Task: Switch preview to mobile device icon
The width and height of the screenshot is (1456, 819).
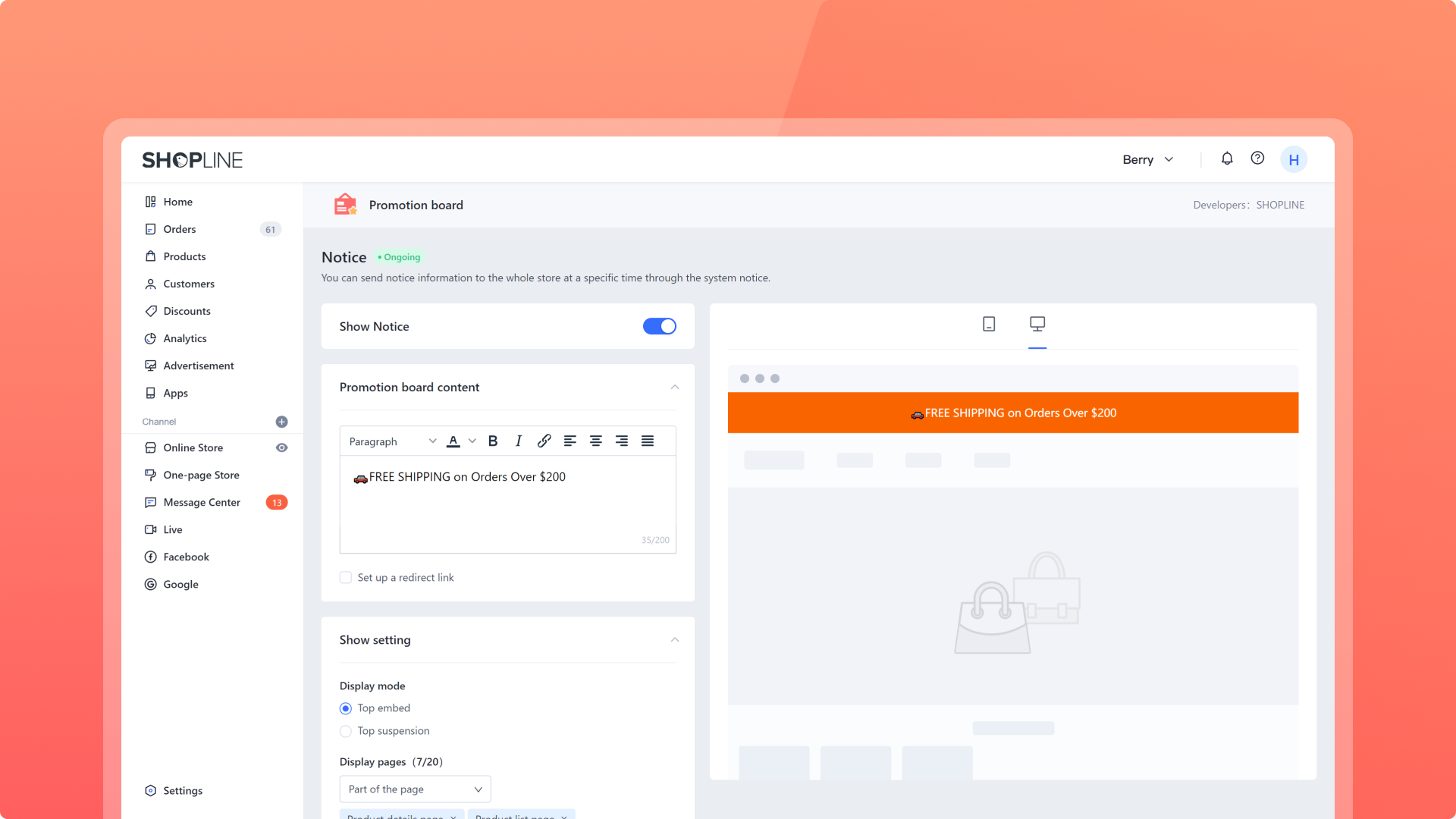Action: [989, 325]
